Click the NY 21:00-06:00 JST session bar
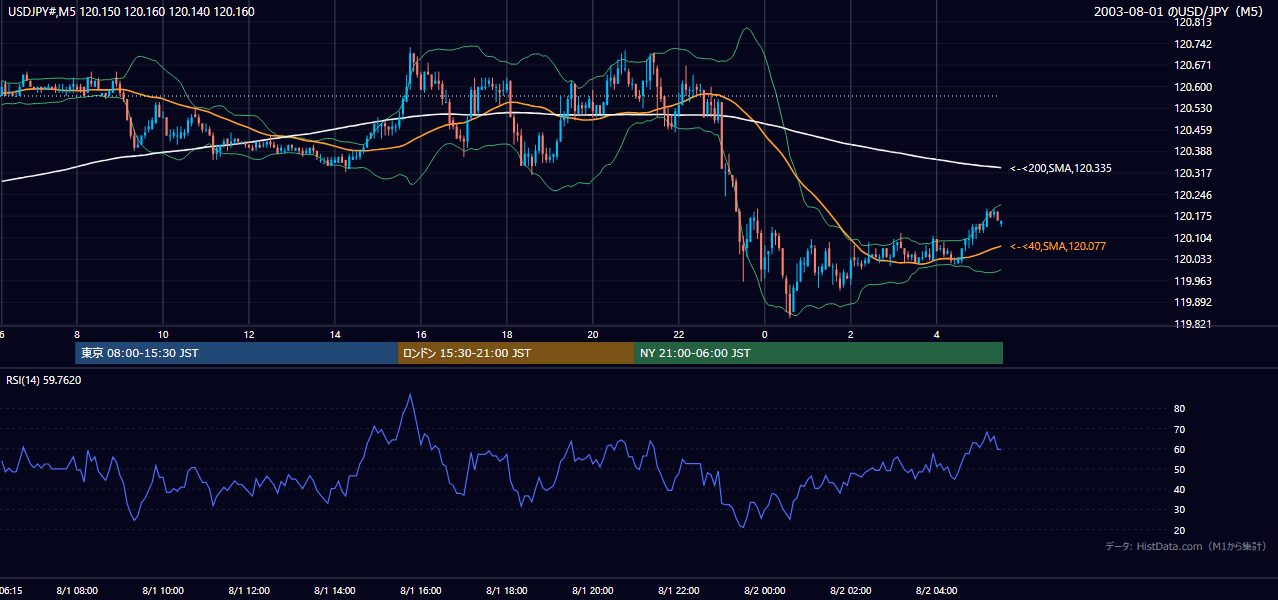 (x=818, y=353)
